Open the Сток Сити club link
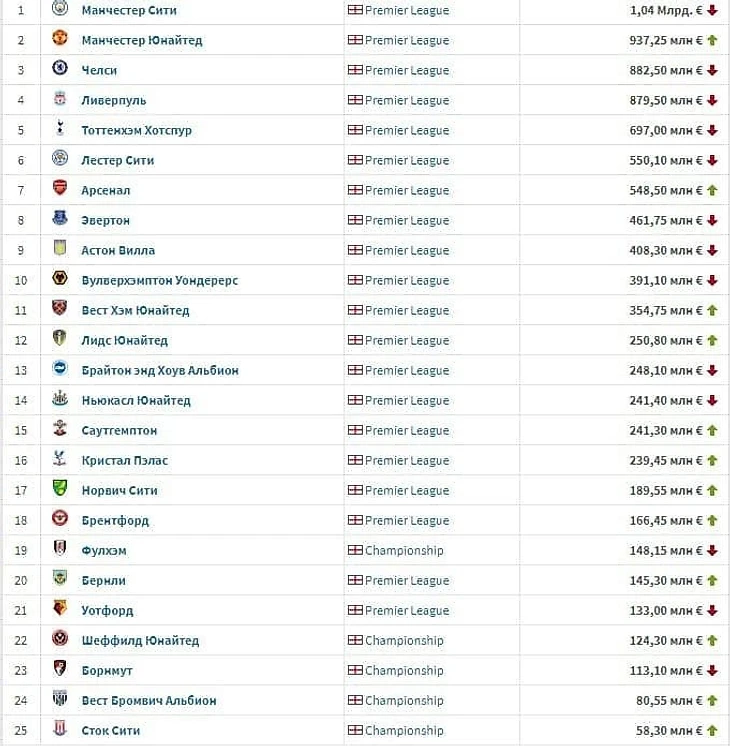 point(111,730)
